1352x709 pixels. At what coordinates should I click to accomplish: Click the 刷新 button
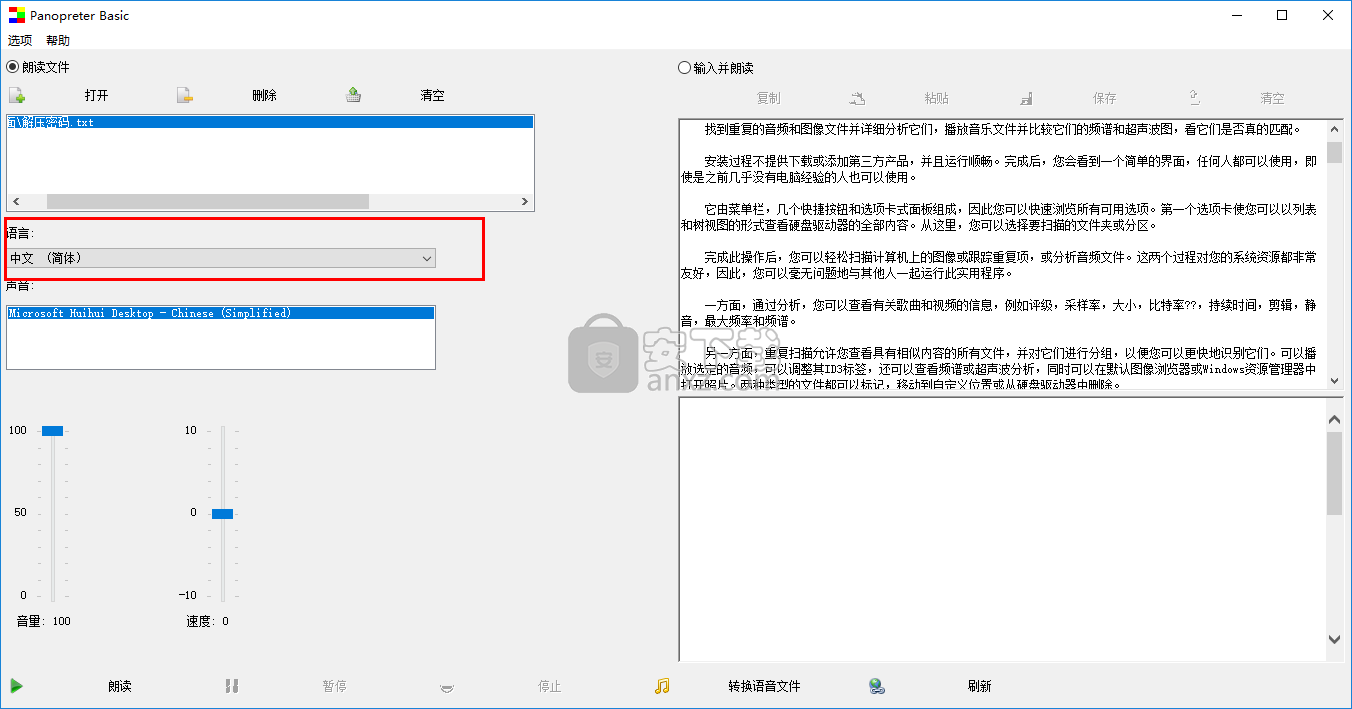[x=980, y=686]
